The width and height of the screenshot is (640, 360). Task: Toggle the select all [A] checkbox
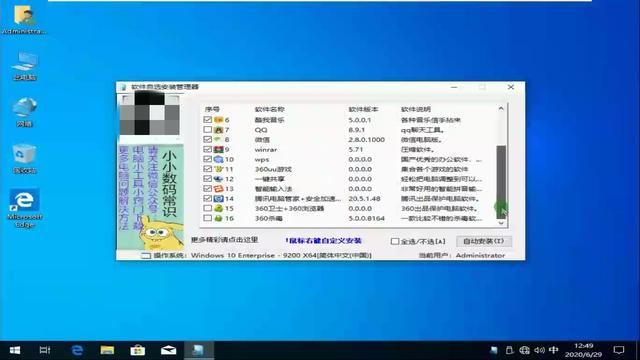pos(395,241)
